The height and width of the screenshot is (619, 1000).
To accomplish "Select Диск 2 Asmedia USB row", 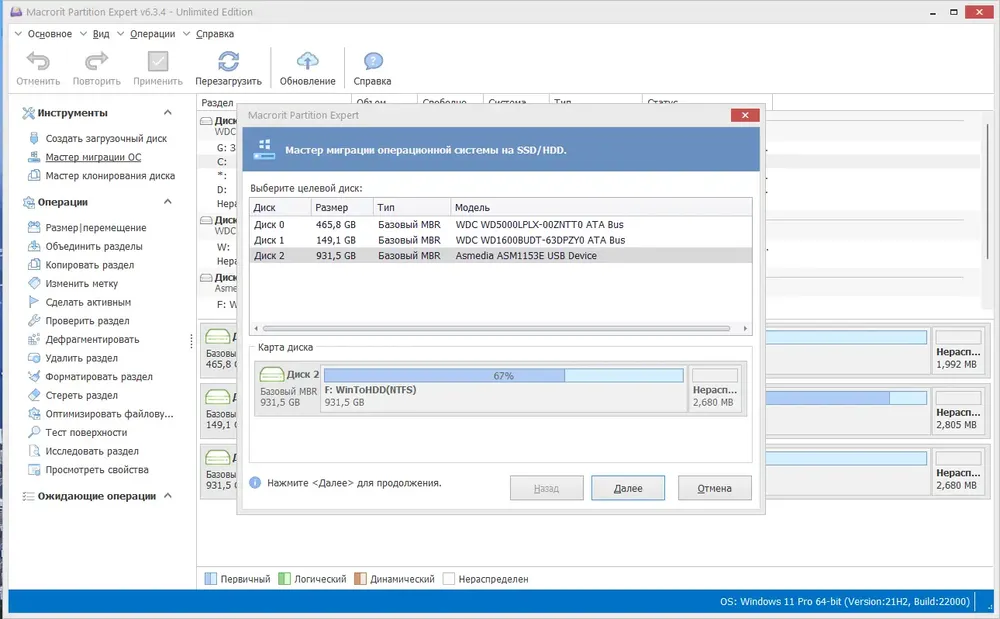I will pos(501,256).
